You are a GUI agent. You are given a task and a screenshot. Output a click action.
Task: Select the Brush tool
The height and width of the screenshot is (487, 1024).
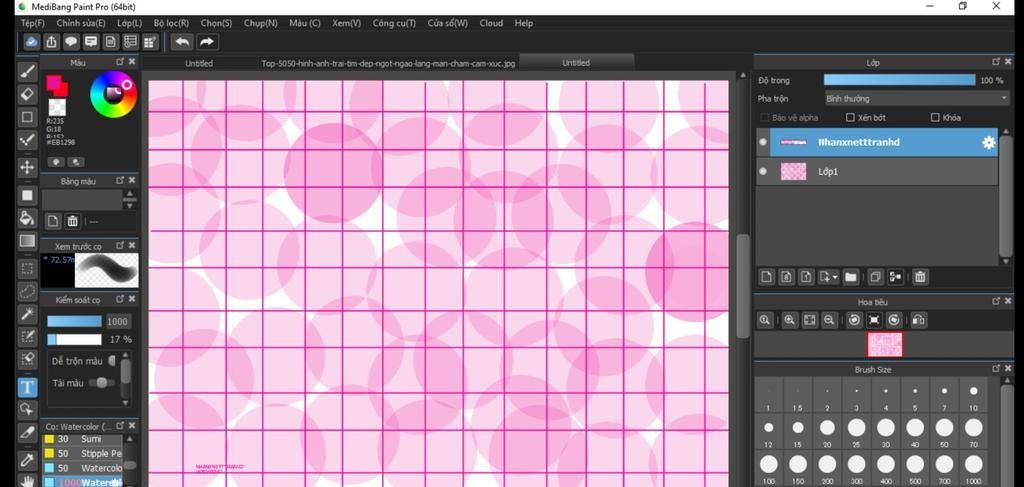coord(27,71)
